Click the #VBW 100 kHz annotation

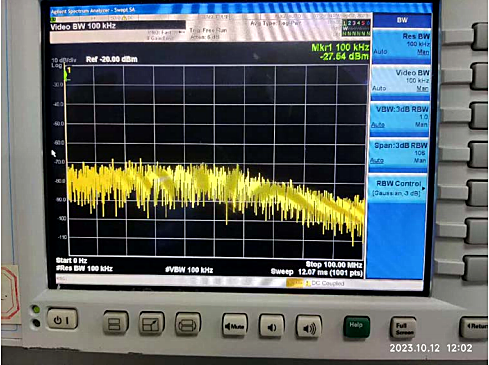click(x=189, y=270)
